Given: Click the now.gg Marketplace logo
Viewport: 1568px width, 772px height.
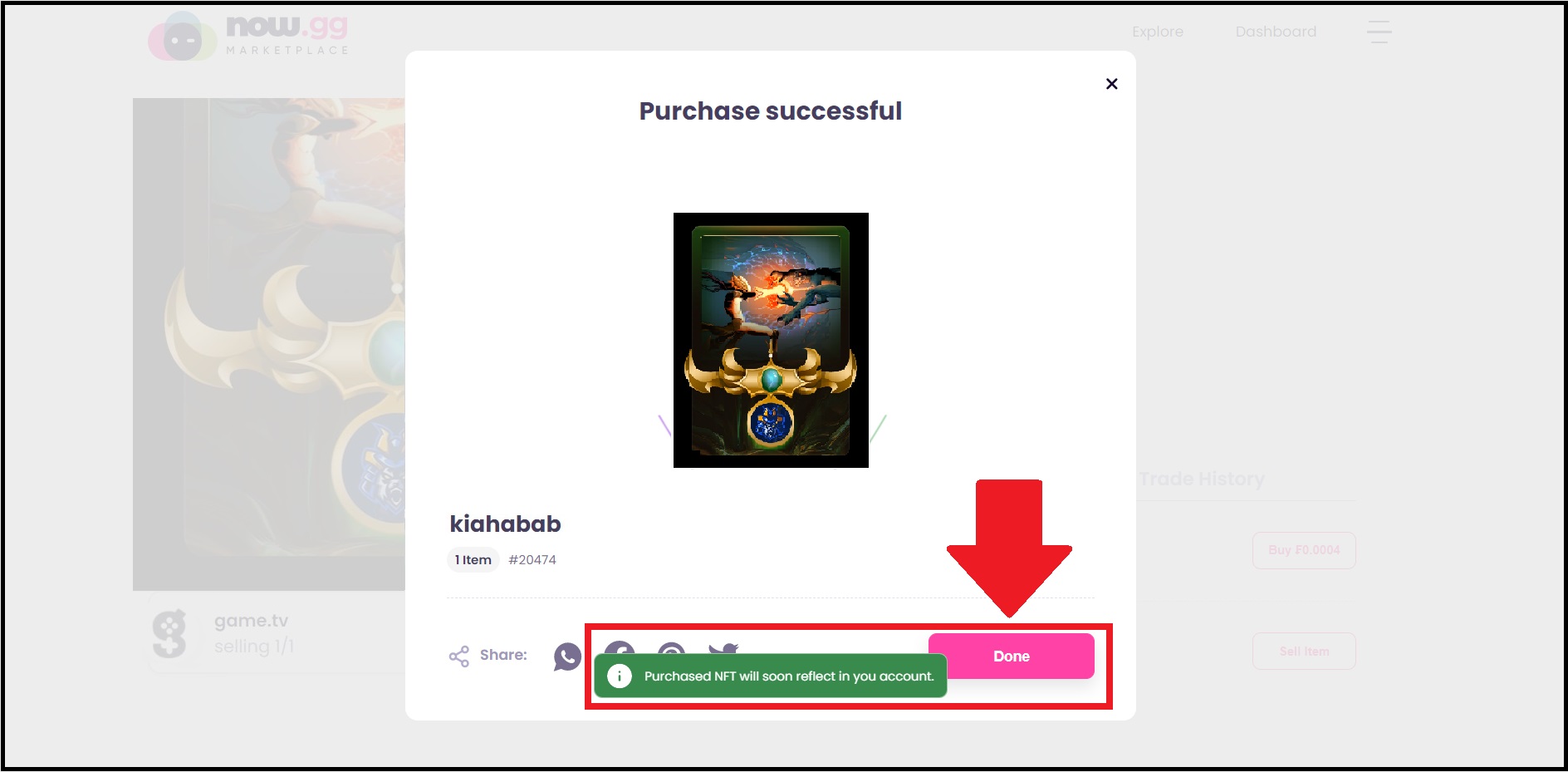Looking at the screenshot, I should pos(247,36).
